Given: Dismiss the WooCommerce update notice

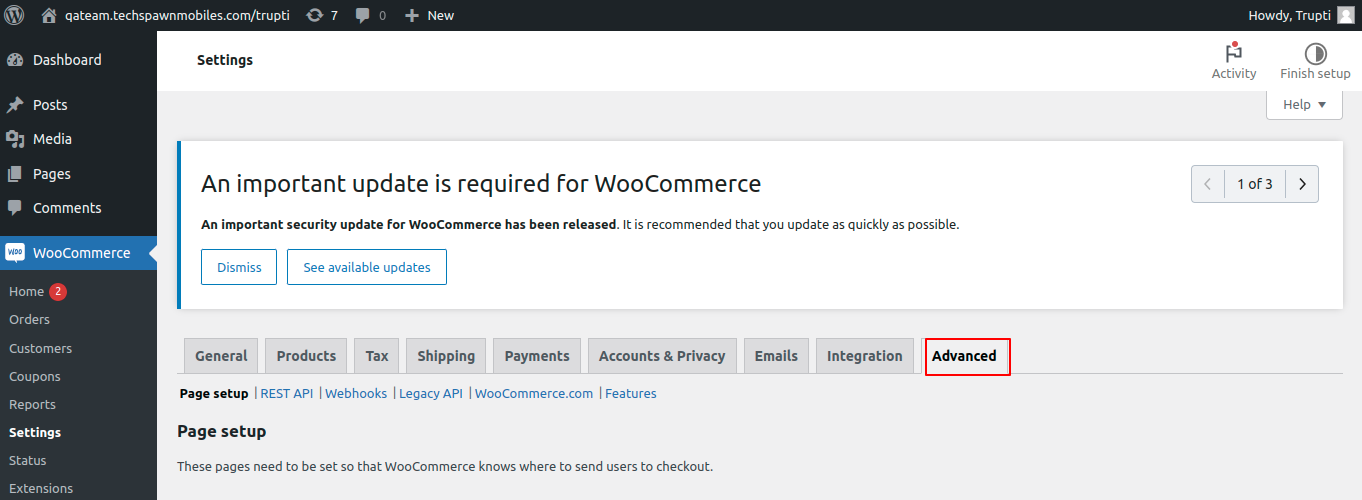Looking at the screenshot, I should pyautogui.click(x=239, y=267).
